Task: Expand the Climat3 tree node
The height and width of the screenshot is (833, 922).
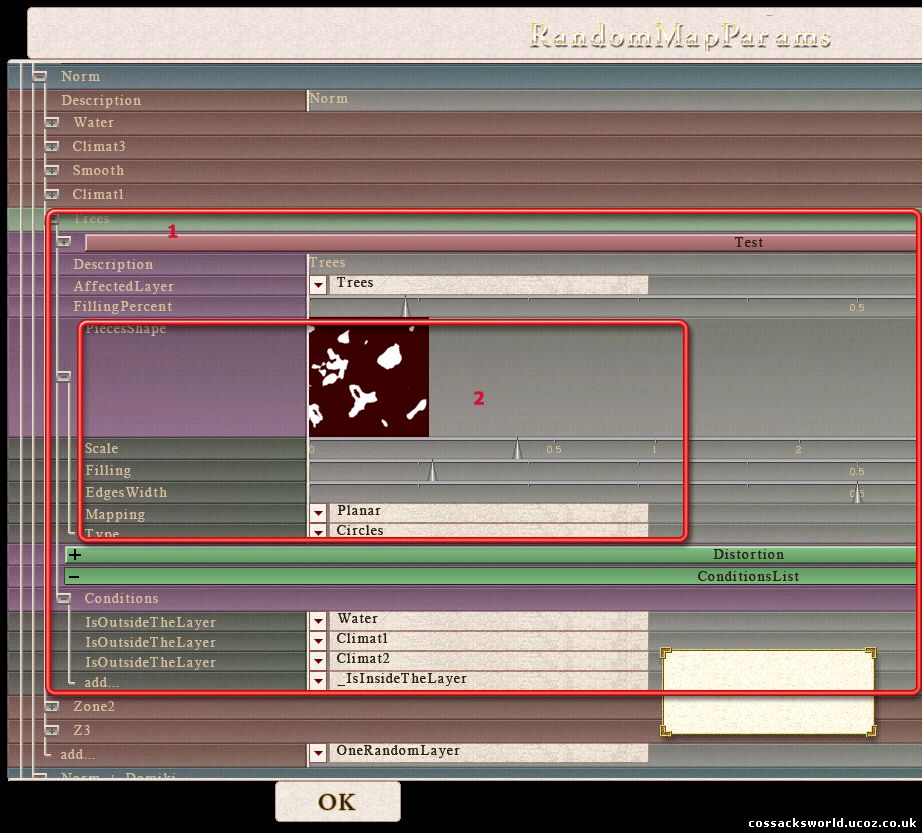Action: [52, 146]
